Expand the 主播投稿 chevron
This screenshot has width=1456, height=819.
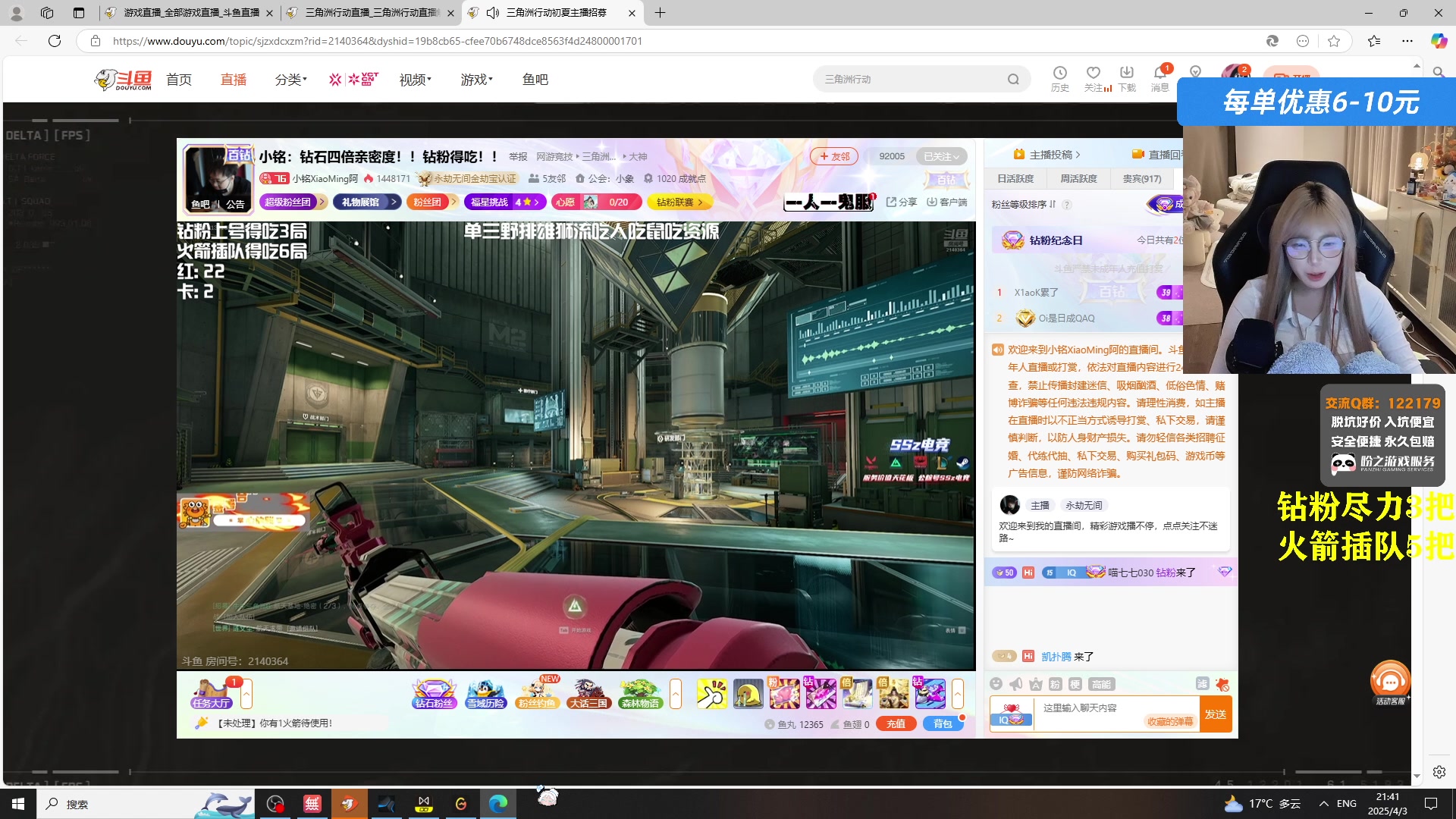point(1078,155)
